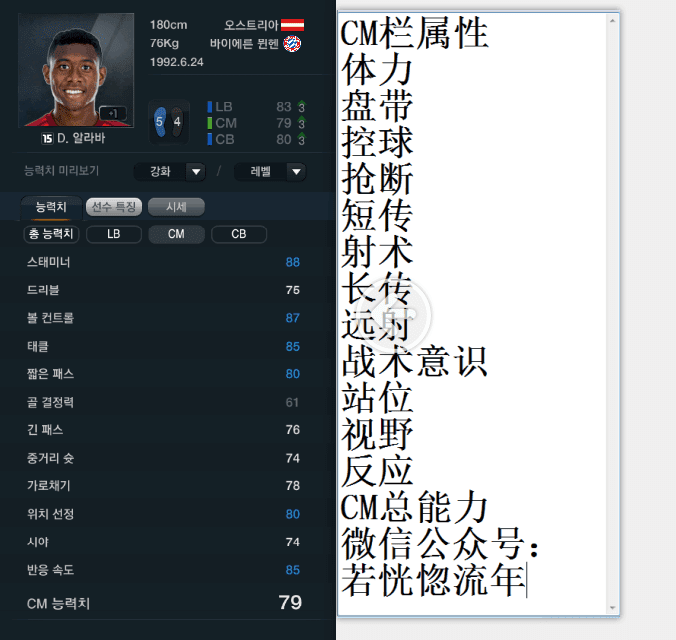Select the CM position filter pill
Screen dimensions: 676x640
(176, 234)
